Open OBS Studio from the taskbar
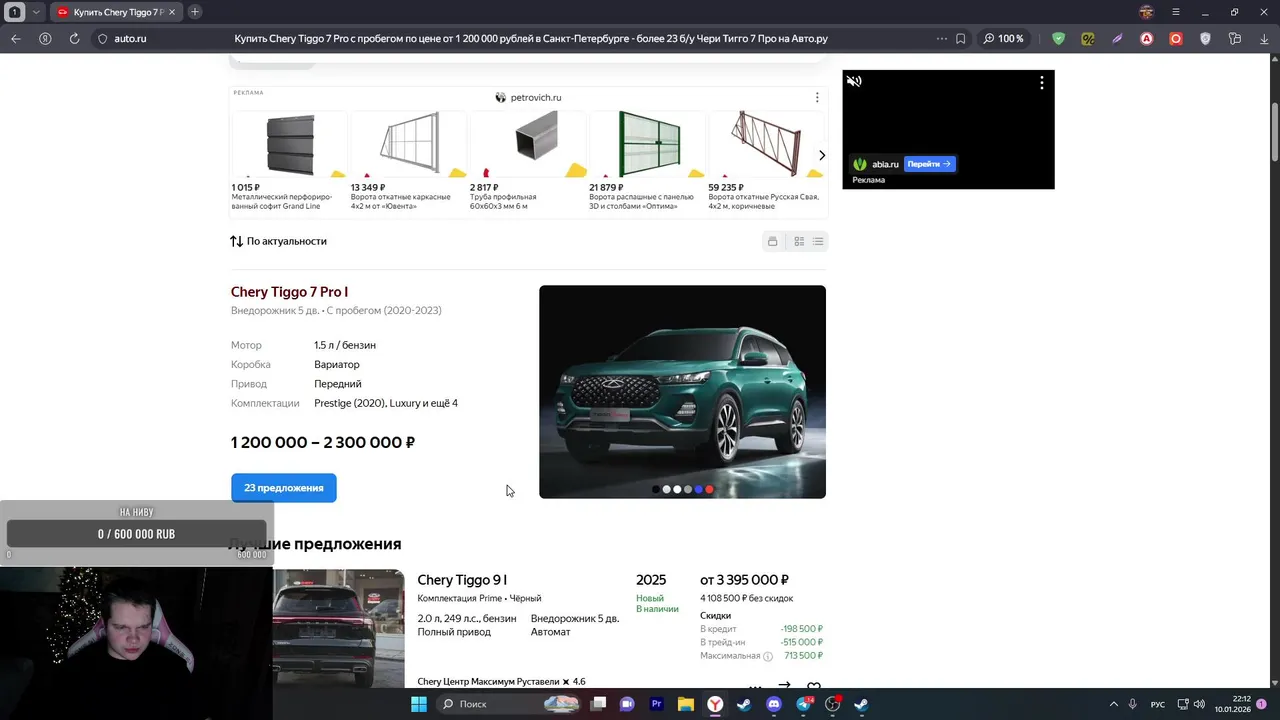 click(x=832, y=704)
